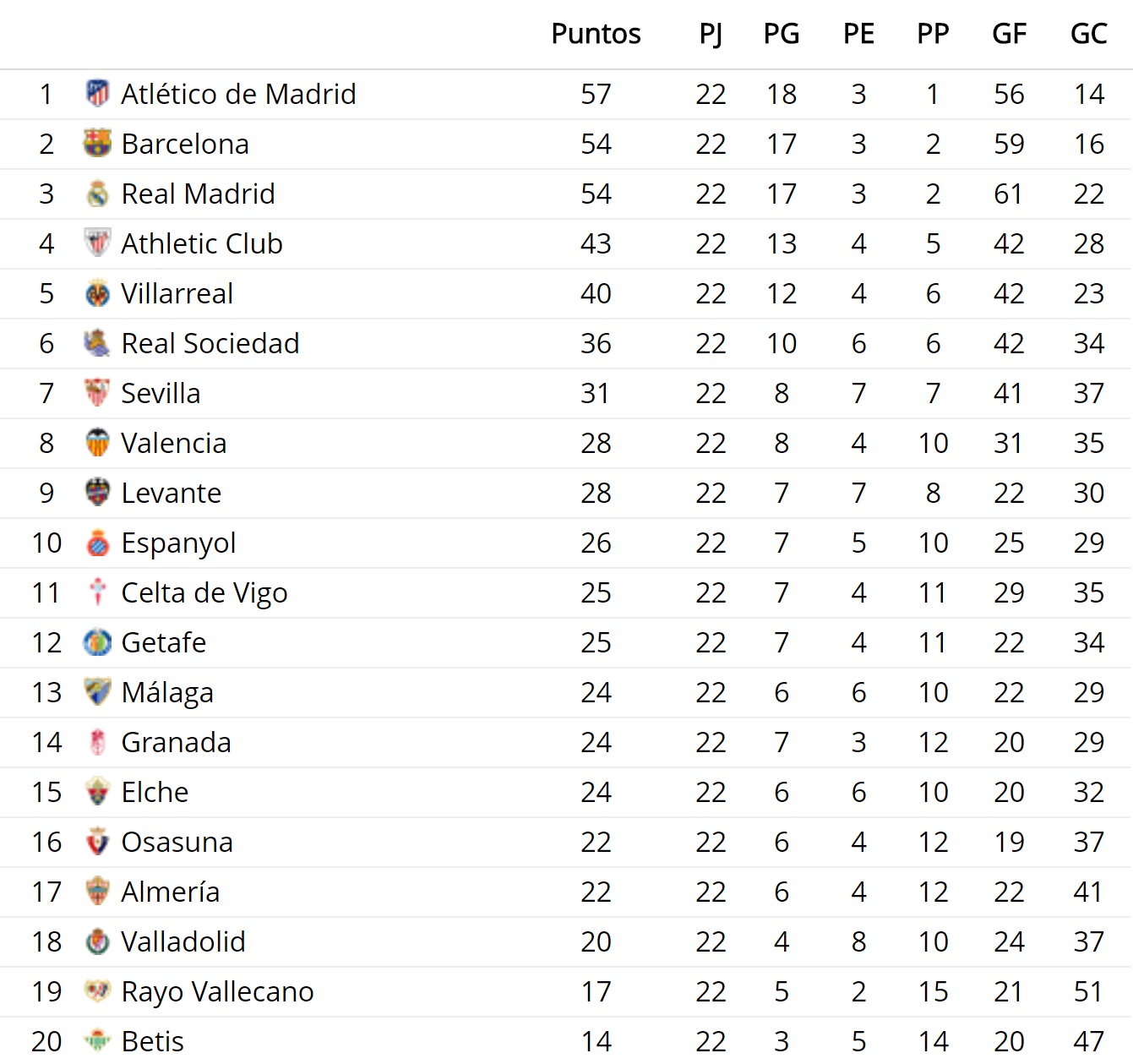
Task: Open the Valladolid team link
Action: [183, 941]
